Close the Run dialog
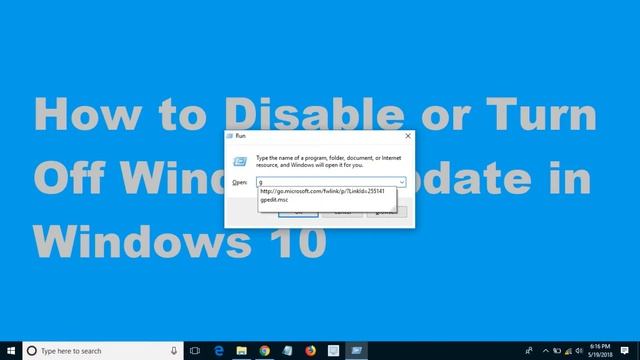 click(x=408, y=136)
